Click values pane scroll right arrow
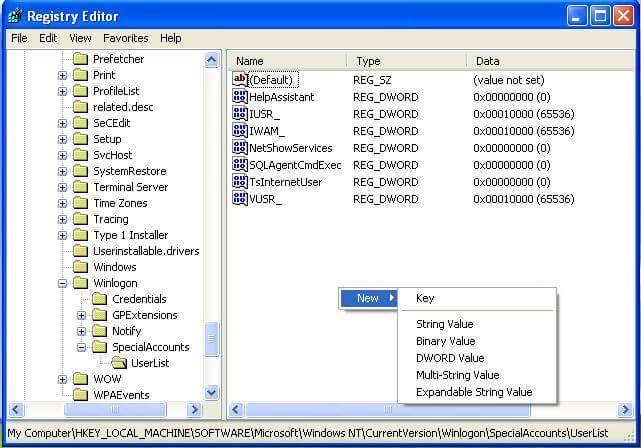The image size is (641, 448). (625, 410)
